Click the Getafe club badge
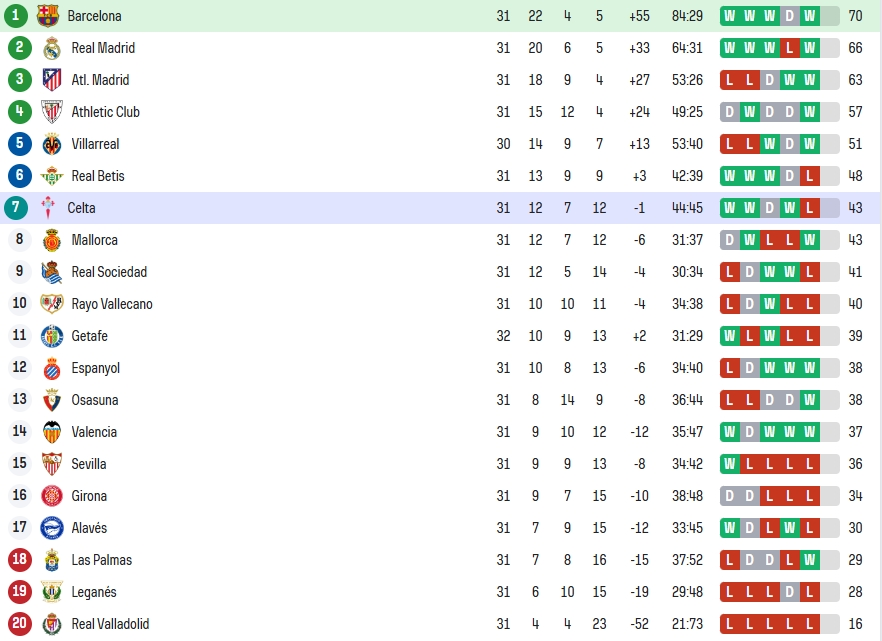Screen dimensions: 882x641 [52, 336]
